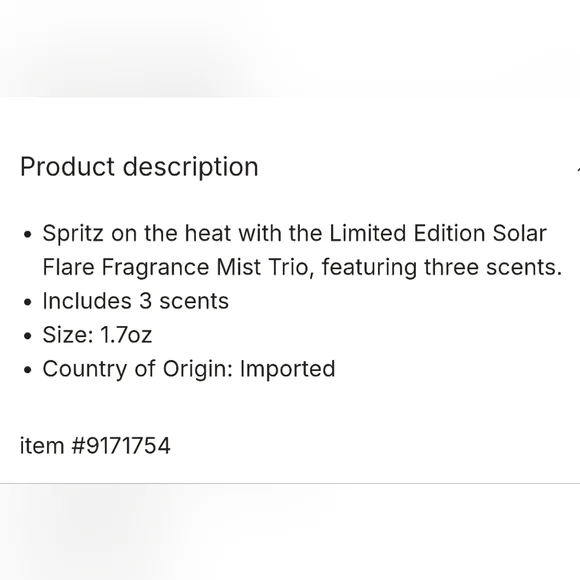Image resolution: width=580 pixels, height=580 pixels.
Task: Click the words Limited Edition Solar
Action: [x=438, y=233]
